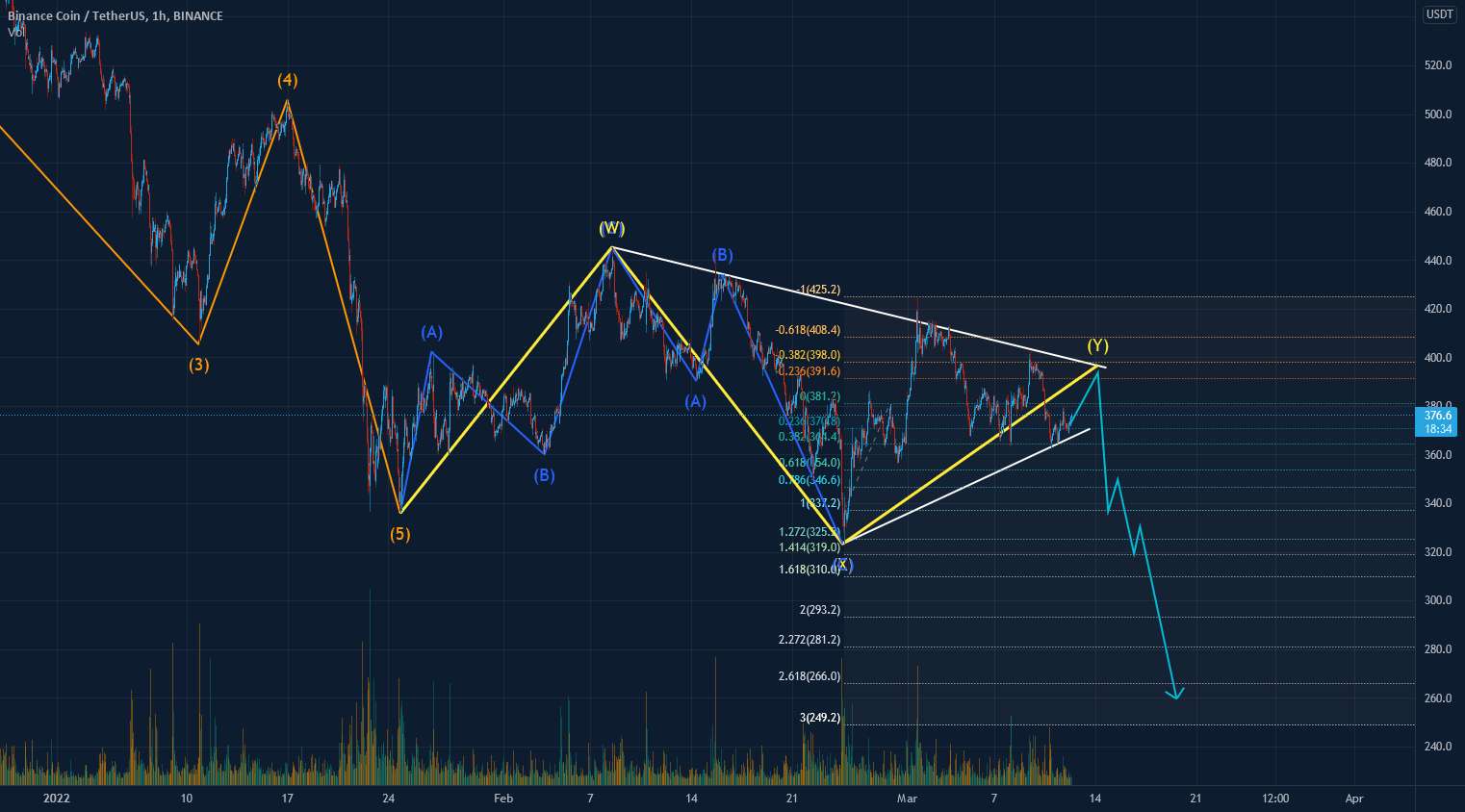This screenshot has width=1465, height=812.
Task: Click the 500.0 price axis label
Action: (1438, 114)
